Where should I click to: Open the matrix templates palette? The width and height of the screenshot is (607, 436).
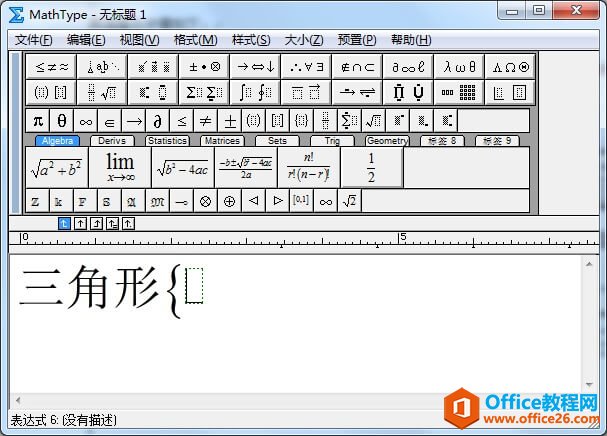(459, 93)
